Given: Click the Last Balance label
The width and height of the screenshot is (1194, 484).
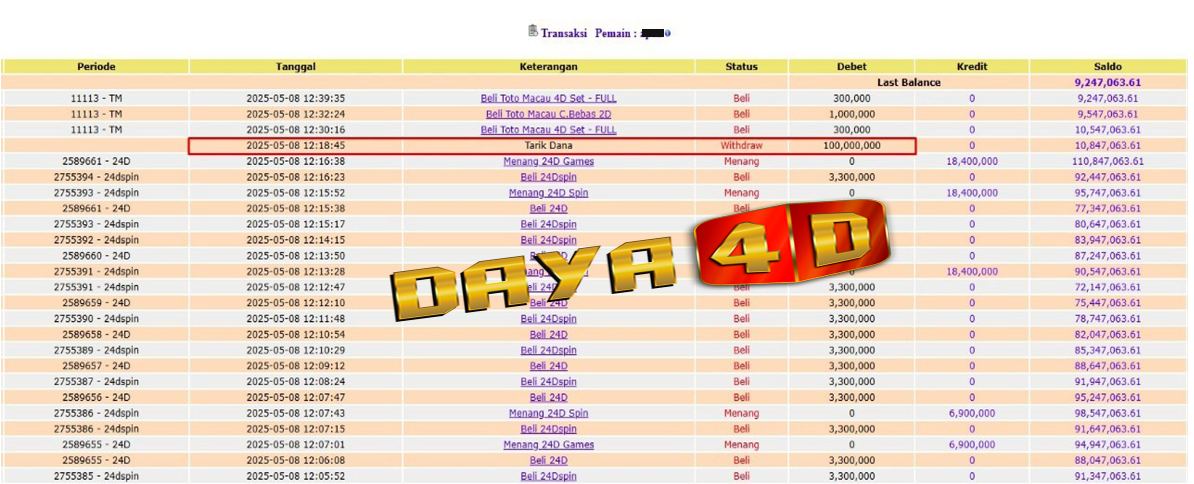Looking at the screenshot, I should pyautogui.click(x=908, y=83).
